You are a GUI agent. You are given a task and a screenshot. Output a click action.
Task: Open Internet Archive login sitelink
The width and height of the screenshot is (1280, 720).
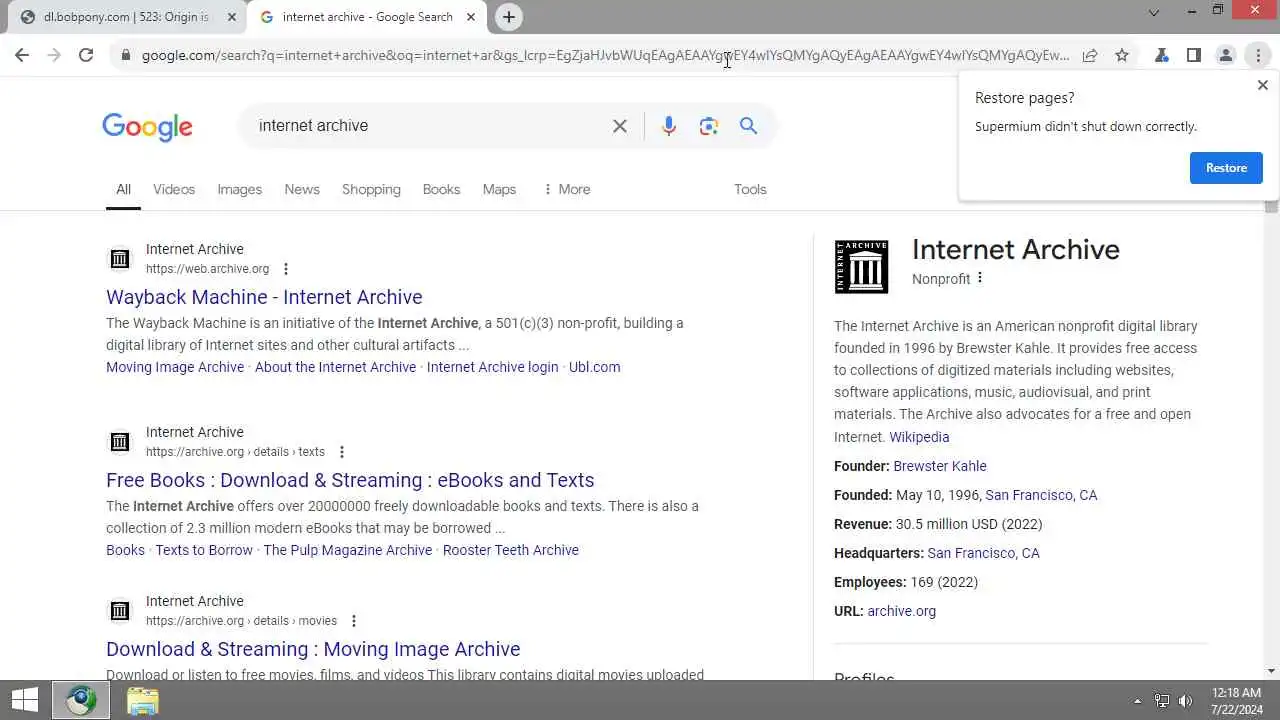point(492,367)
